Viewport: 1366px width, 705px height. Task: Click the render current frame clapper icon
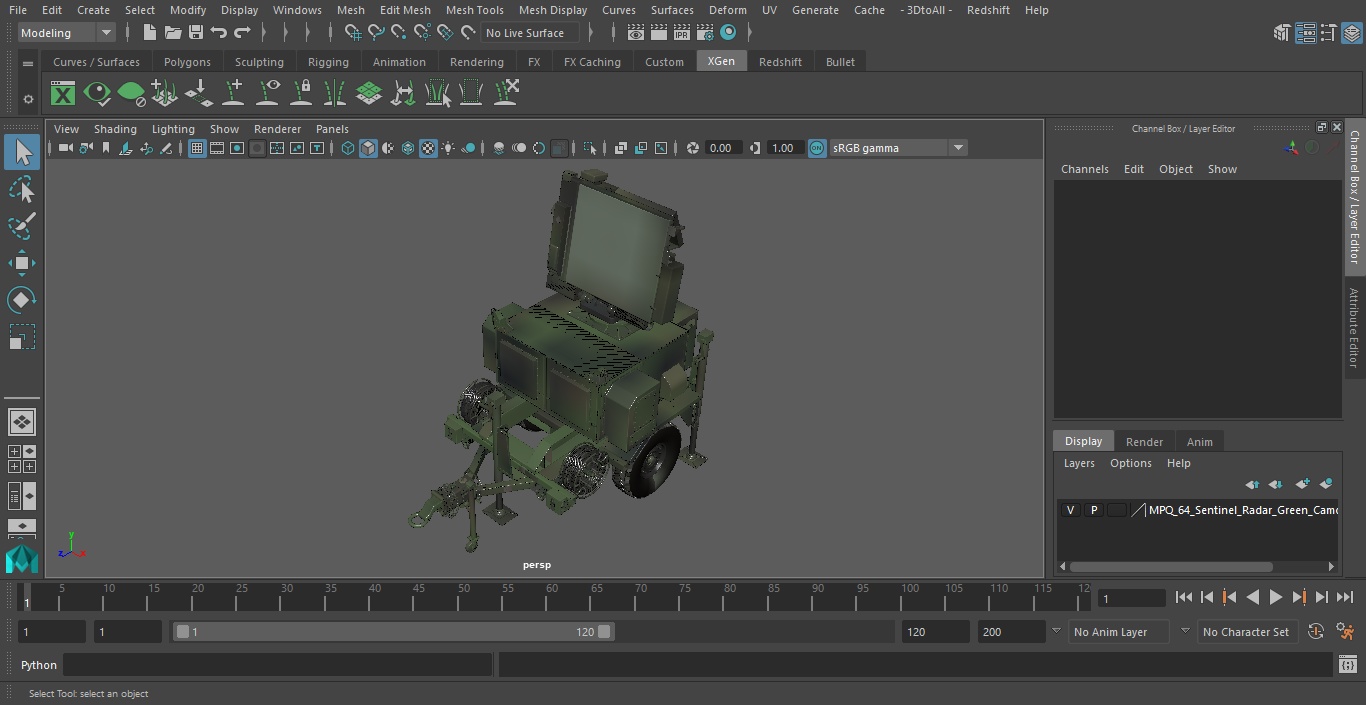[x=659, y=33]
